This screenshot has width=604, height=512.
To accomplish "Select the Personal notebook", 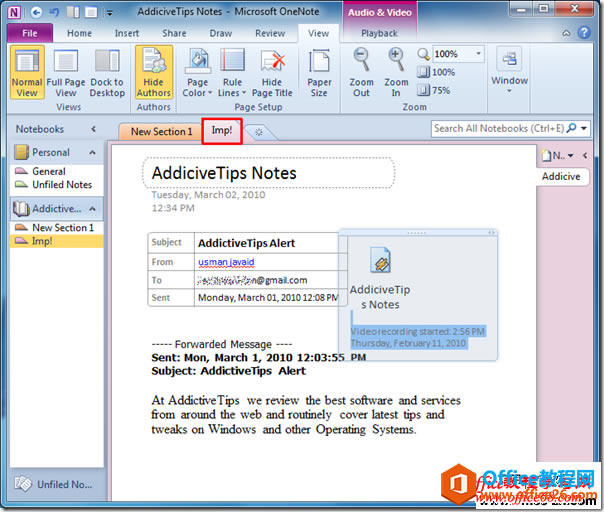I will pyautogui.click(x=50, y=153).
